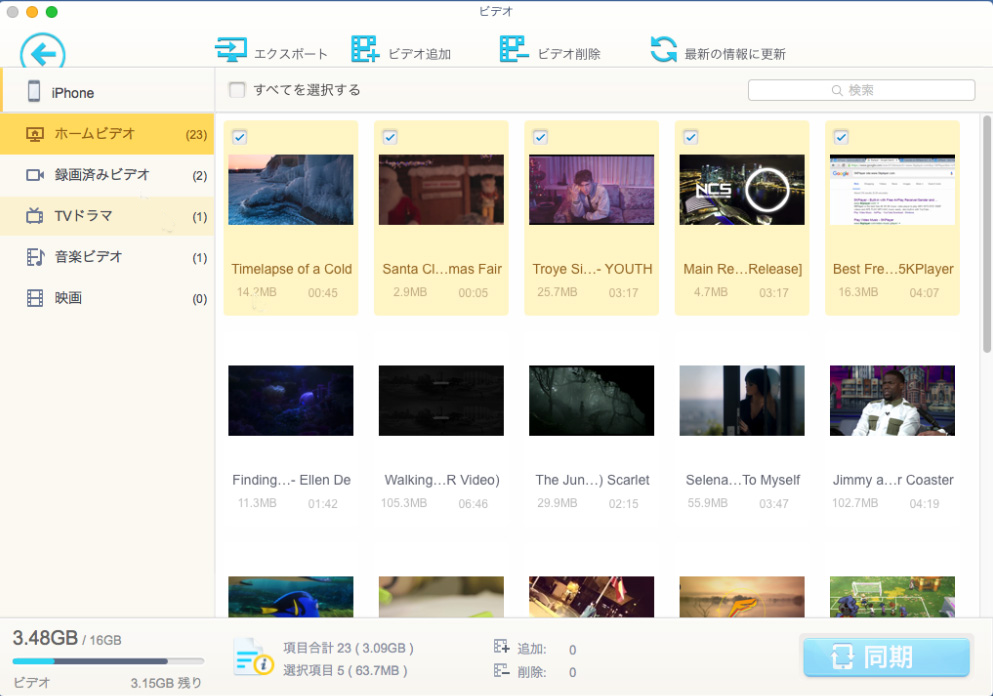993x696 pixels.
Task: Click the 3.15GB 残り remaining text
Action: [x=166, y=683]
